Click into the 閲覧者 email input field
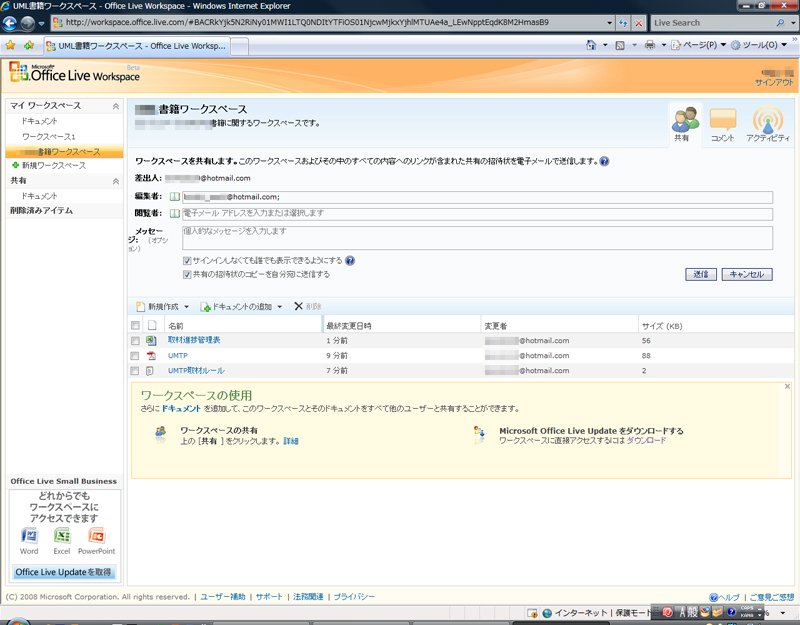This screenshot has width=800, height=625. coord(477,214)
